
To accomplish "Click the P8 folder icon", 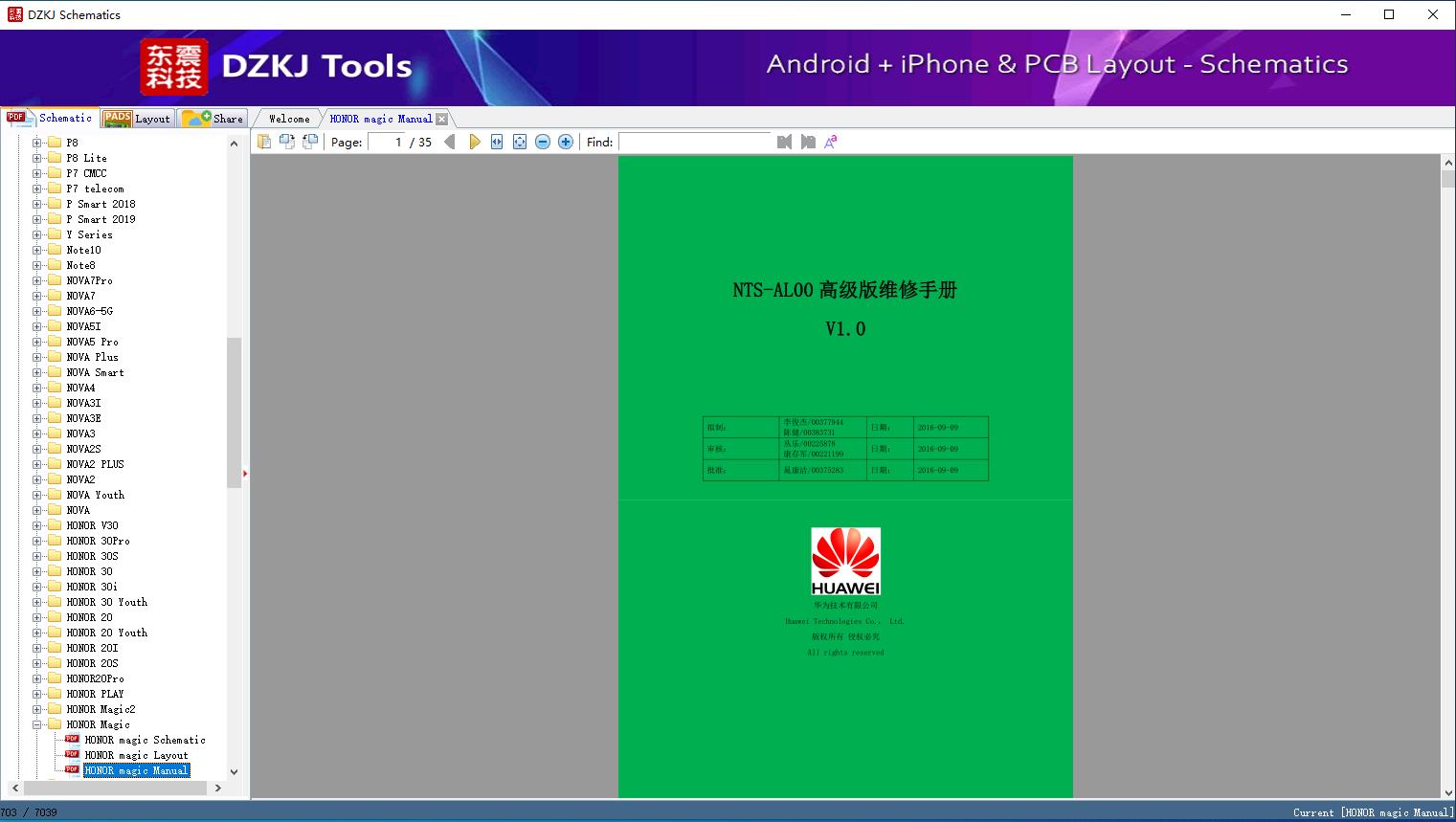I will [x=55, y=143].
